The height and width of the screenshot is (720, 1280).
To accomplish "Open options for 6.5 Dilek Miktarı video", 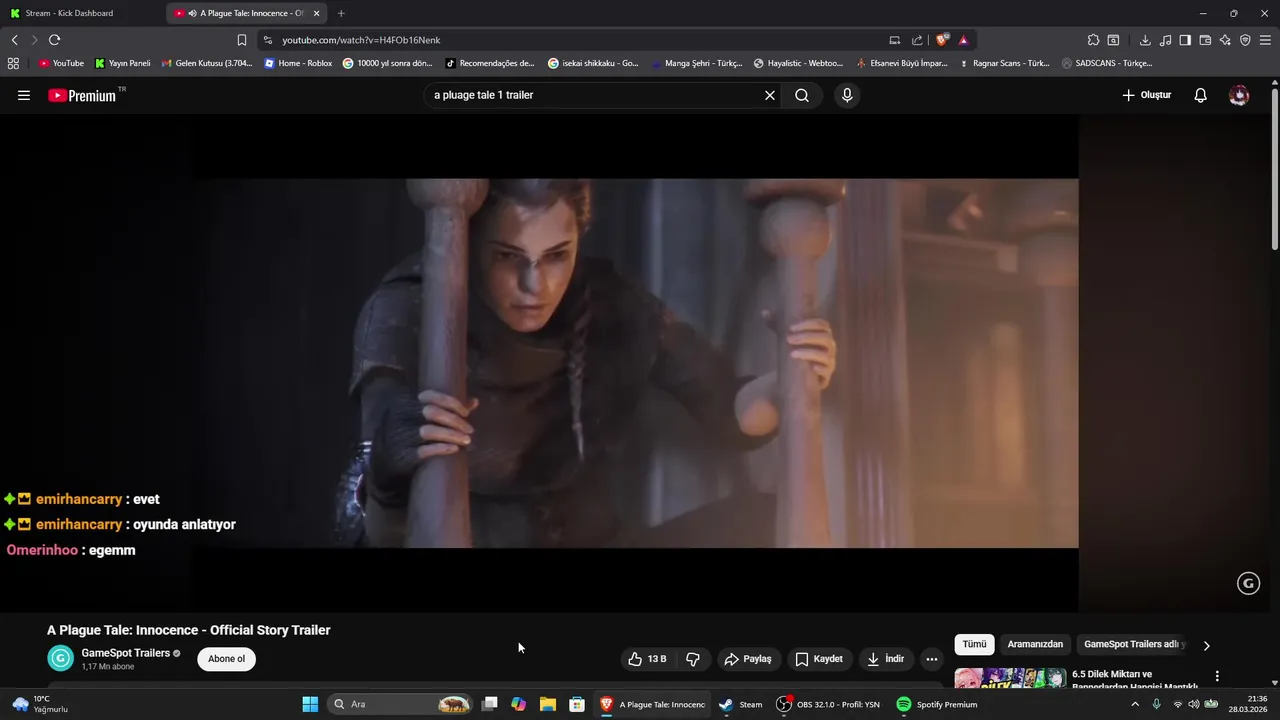I will click(x=1217, y=677).
